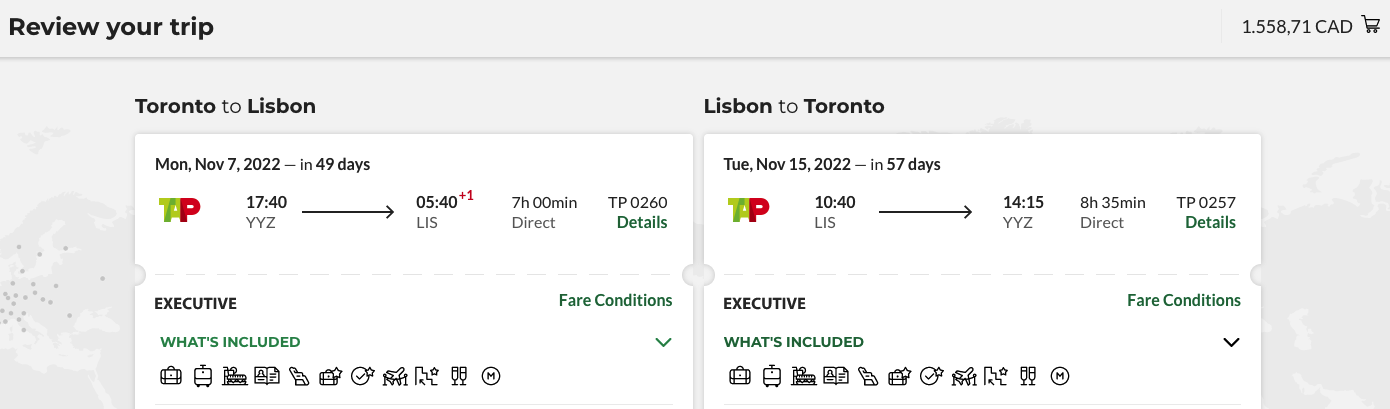Click the check-in star icon for Lisbon–Toronto
This screenshot has width=1390, height=409.
(x=932, y=377)
